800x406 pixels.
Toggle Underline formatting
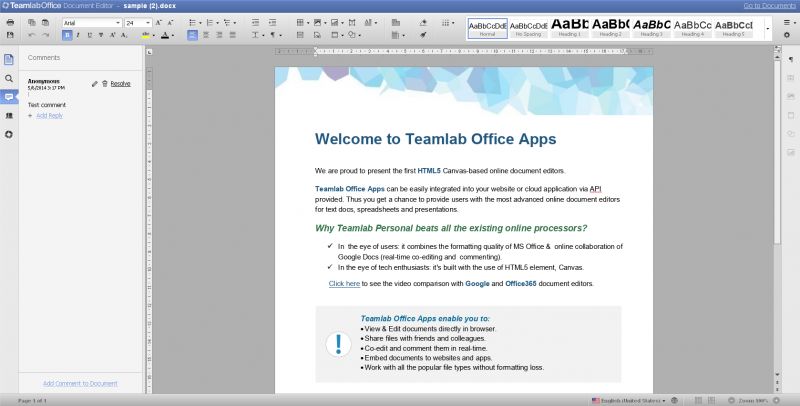[90, 35]
